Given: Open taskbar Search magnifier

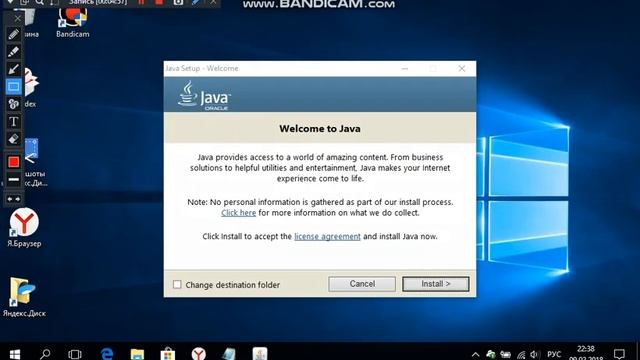Looking at the screenshot, I should (45, 353).
